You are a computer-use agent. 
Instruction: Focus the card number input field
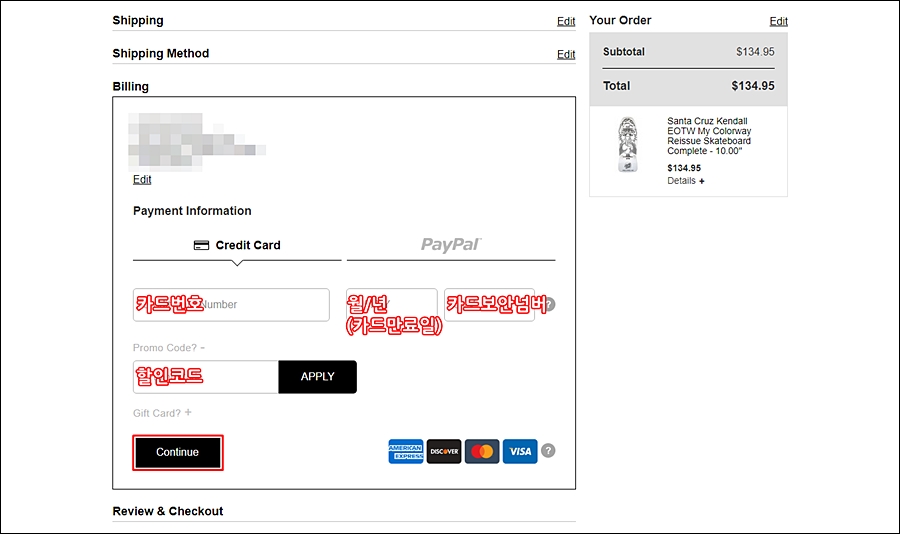[231, 305]
